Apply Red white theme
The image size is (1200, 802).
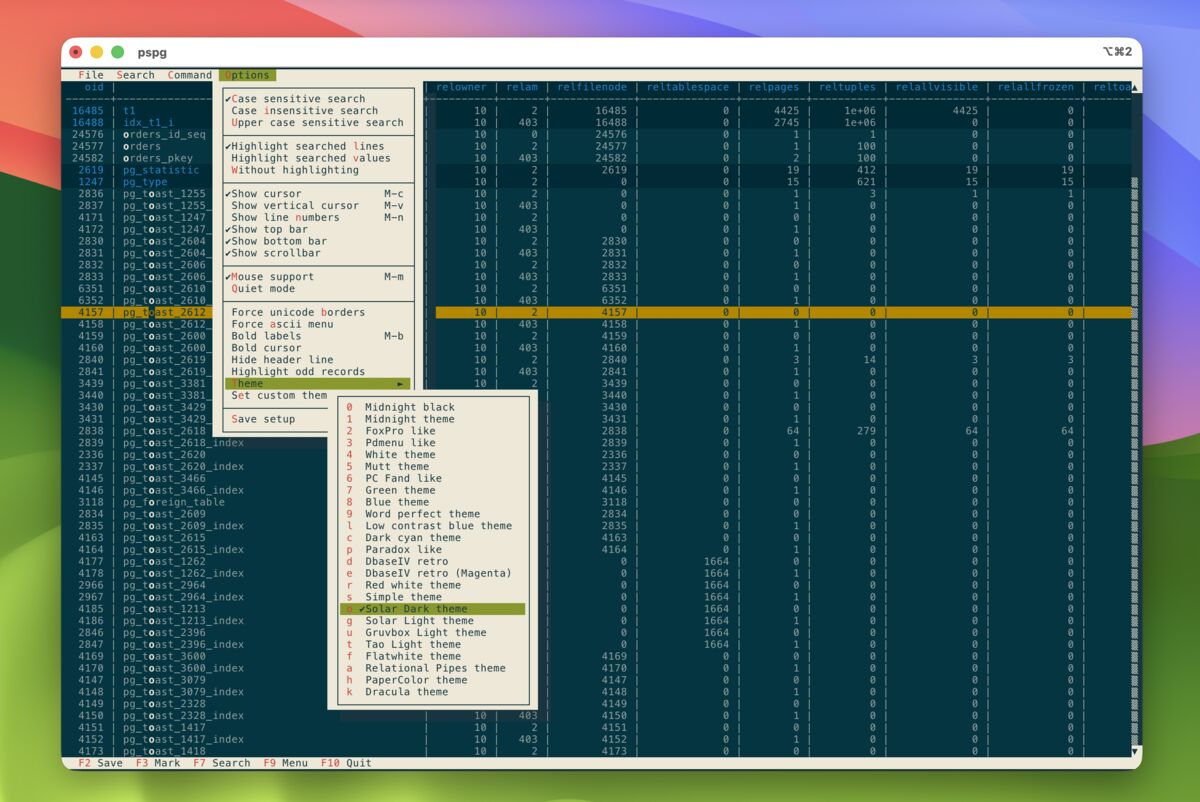pyautogui.click(x=432, y=585)
